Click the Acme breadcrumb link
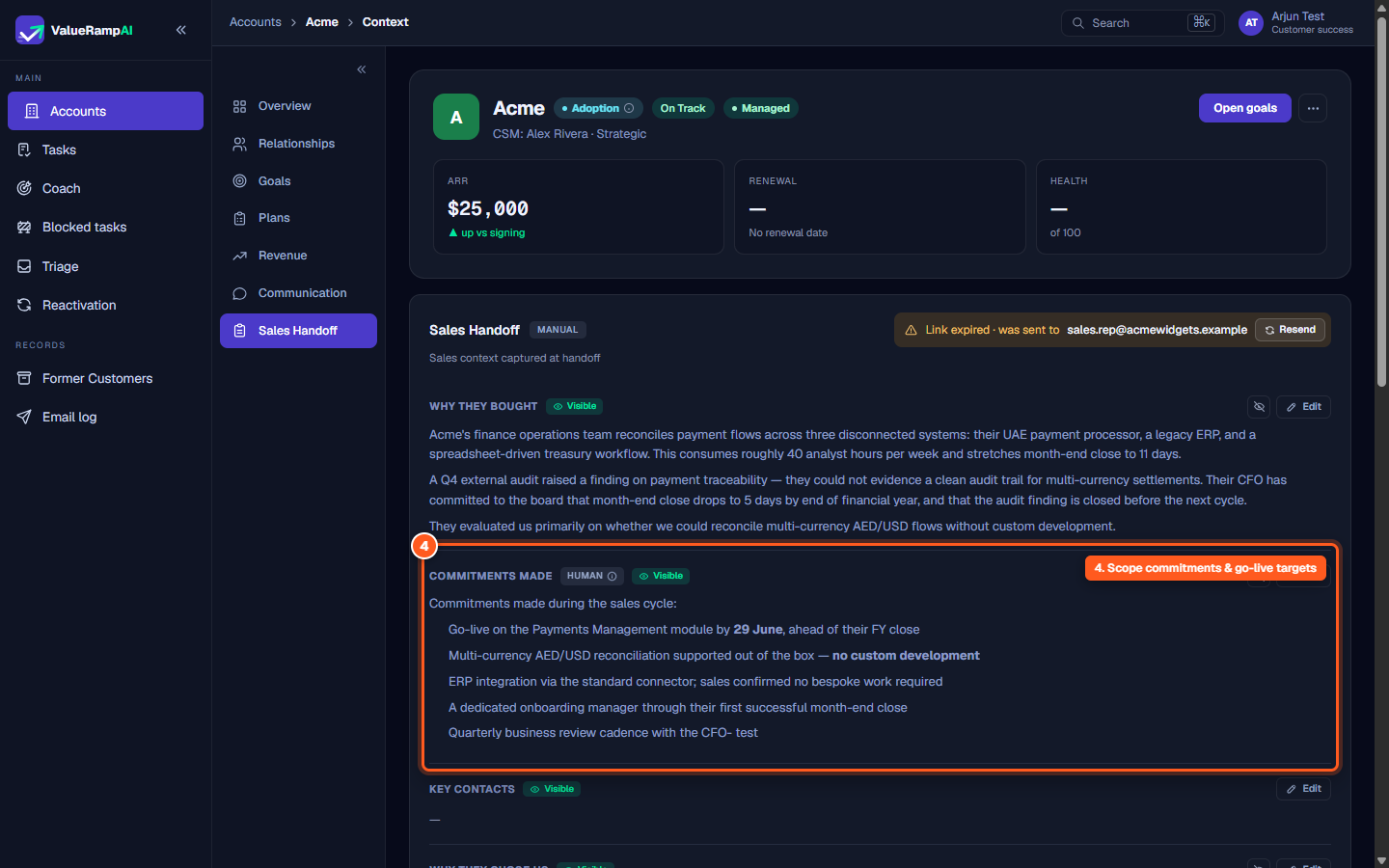 point(322,22)
